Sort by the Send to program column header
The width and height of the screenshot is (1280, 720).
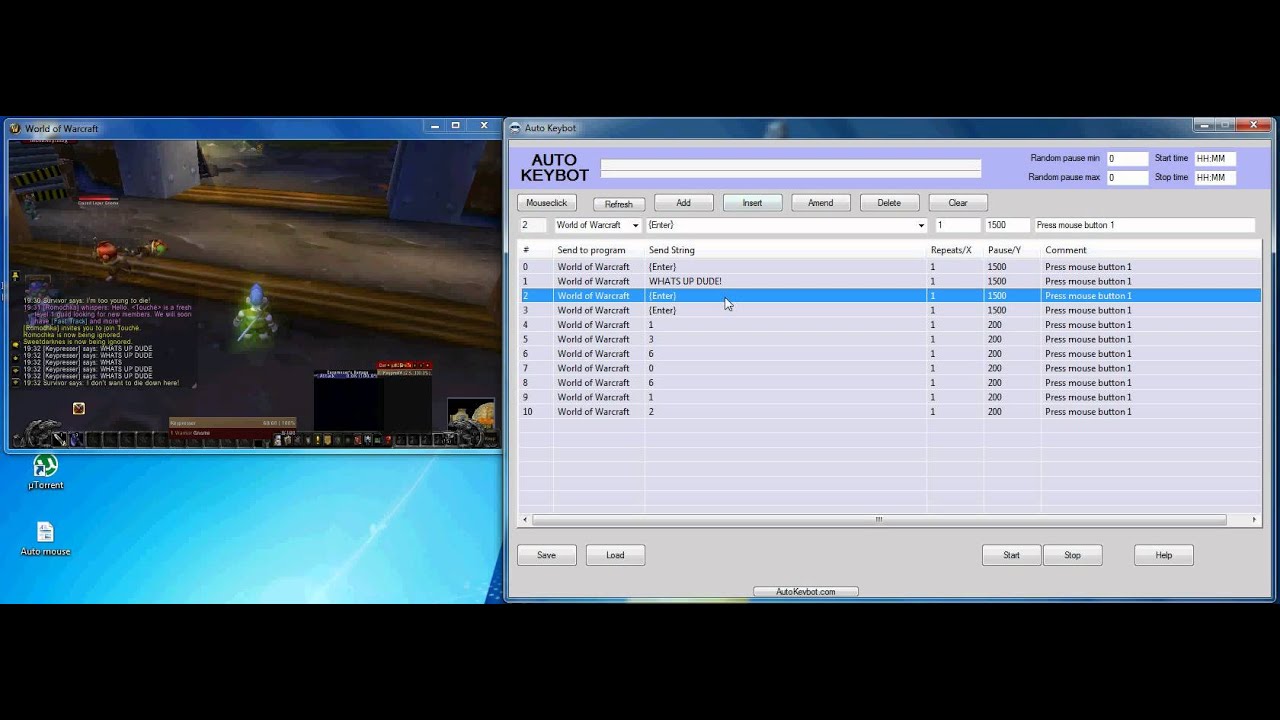point(598,250)
